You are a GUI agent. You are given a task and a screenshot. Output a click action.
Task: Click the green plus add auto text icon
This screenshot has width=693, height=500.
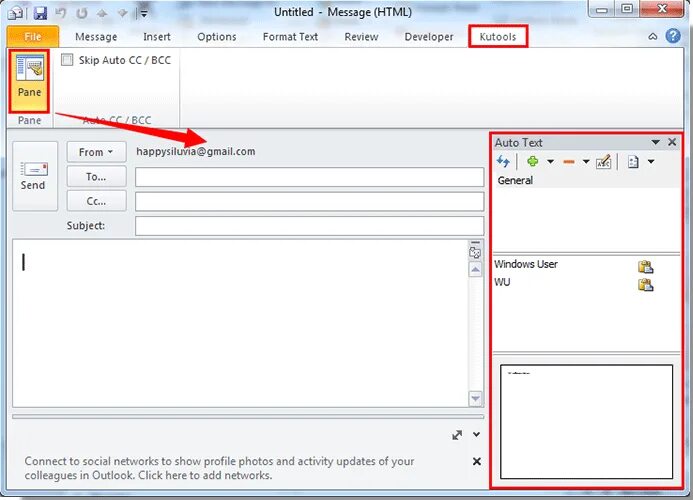click(x=533, y=161)
